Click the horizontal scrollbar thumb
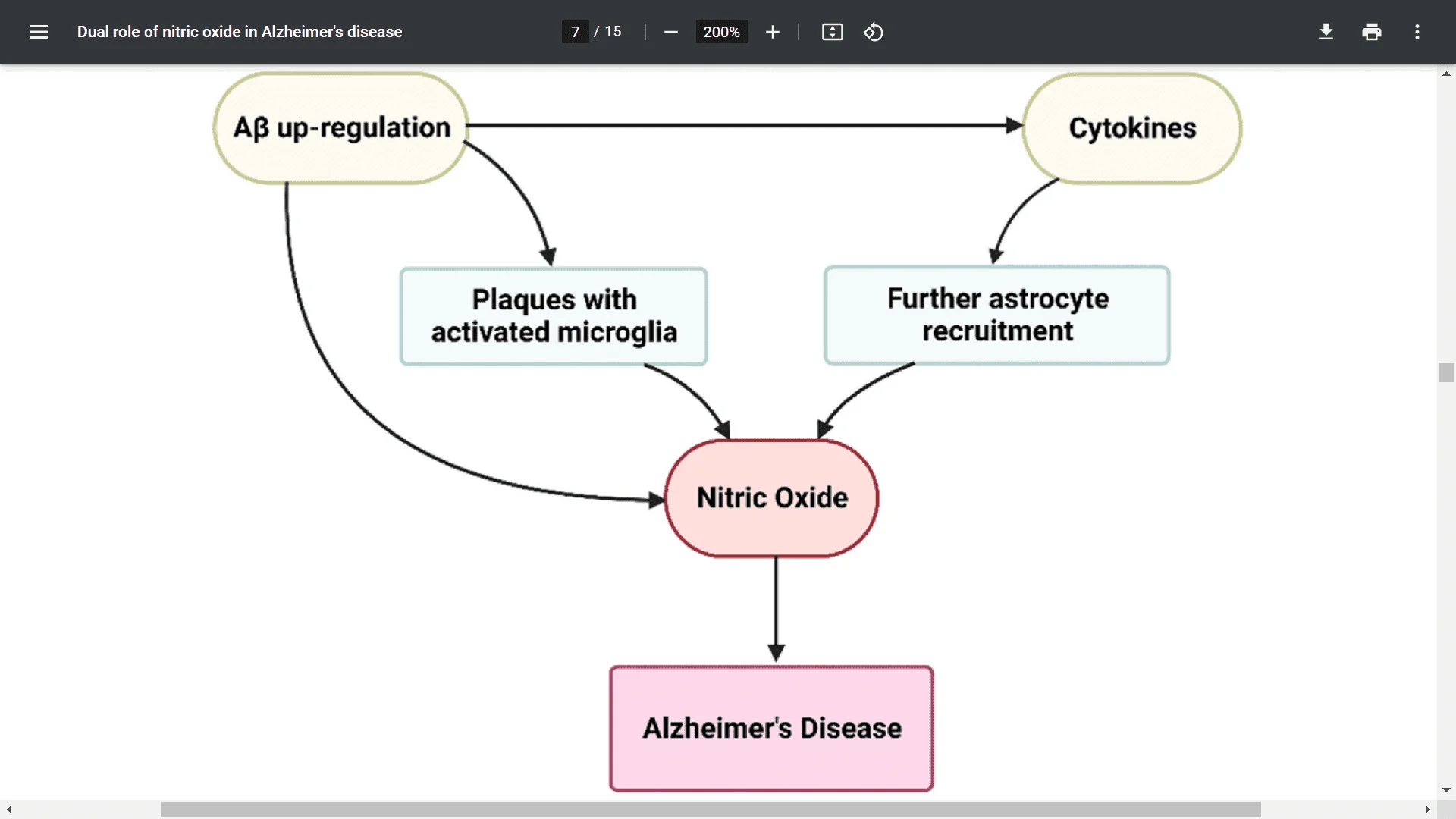Image resolution: width=1456 pixels, height=819 pixels. tap(711, 809)
